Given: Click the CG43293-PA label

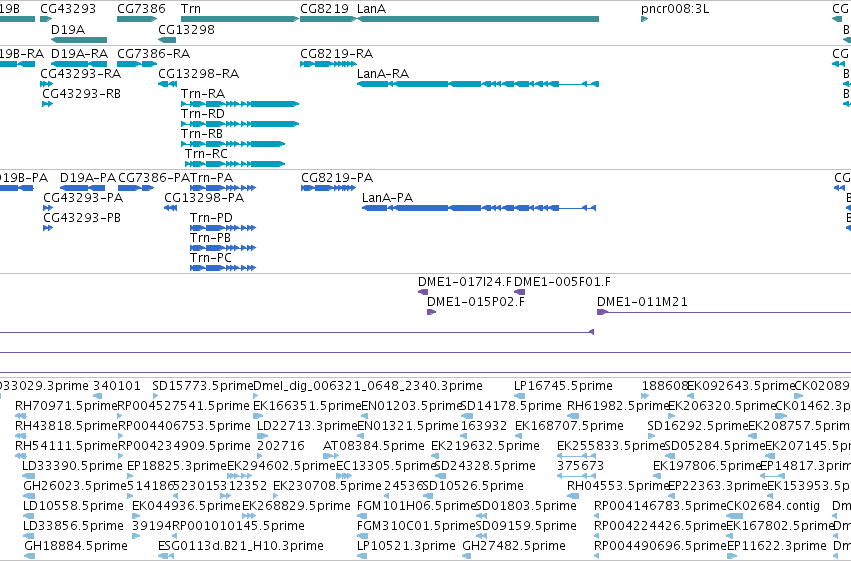Looking at the screenshot, I should 83,198.
